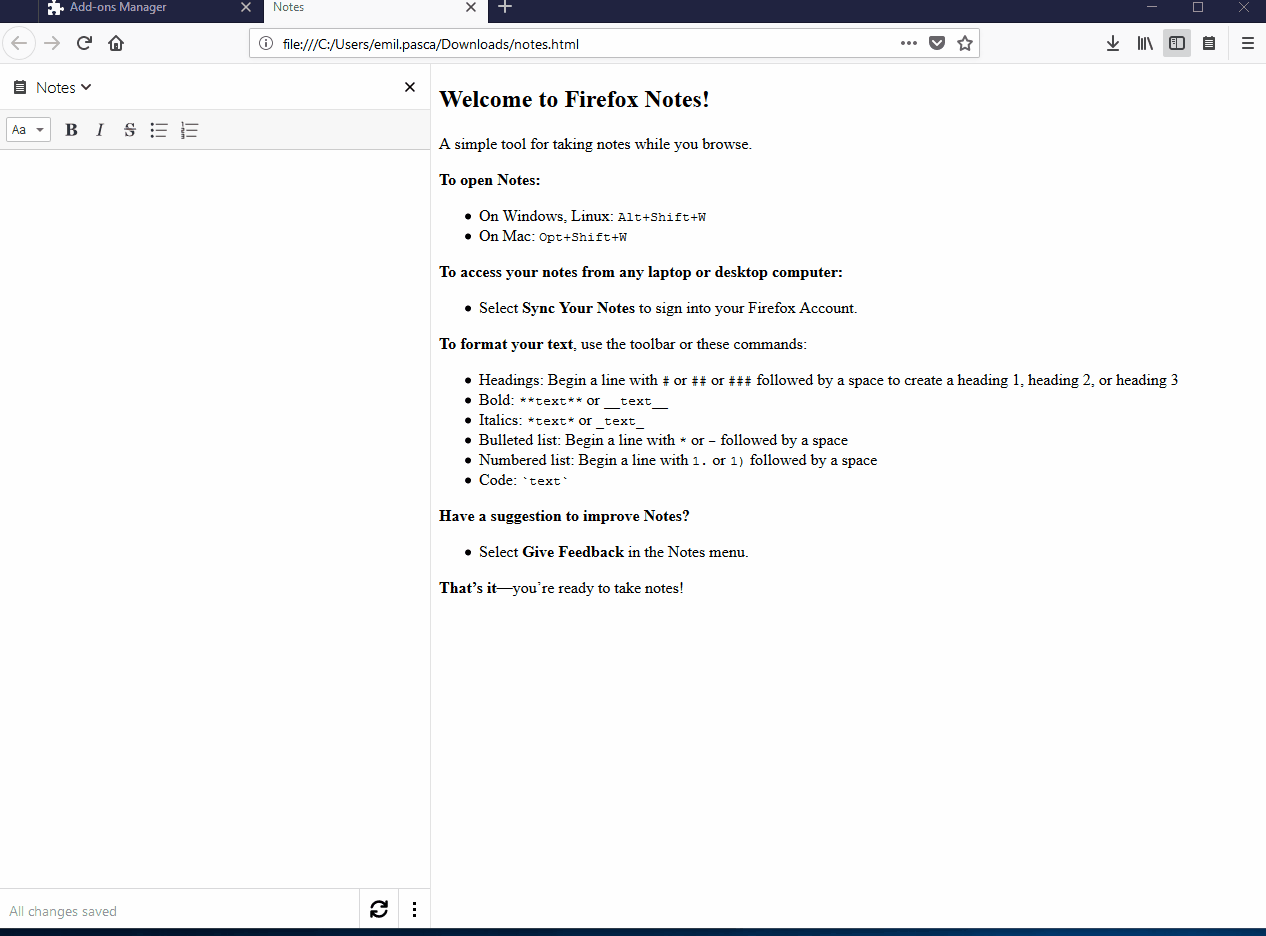1266x936 pixels.
Task: Open the Aa text size dropdown
Action: (x=28, y=130)
